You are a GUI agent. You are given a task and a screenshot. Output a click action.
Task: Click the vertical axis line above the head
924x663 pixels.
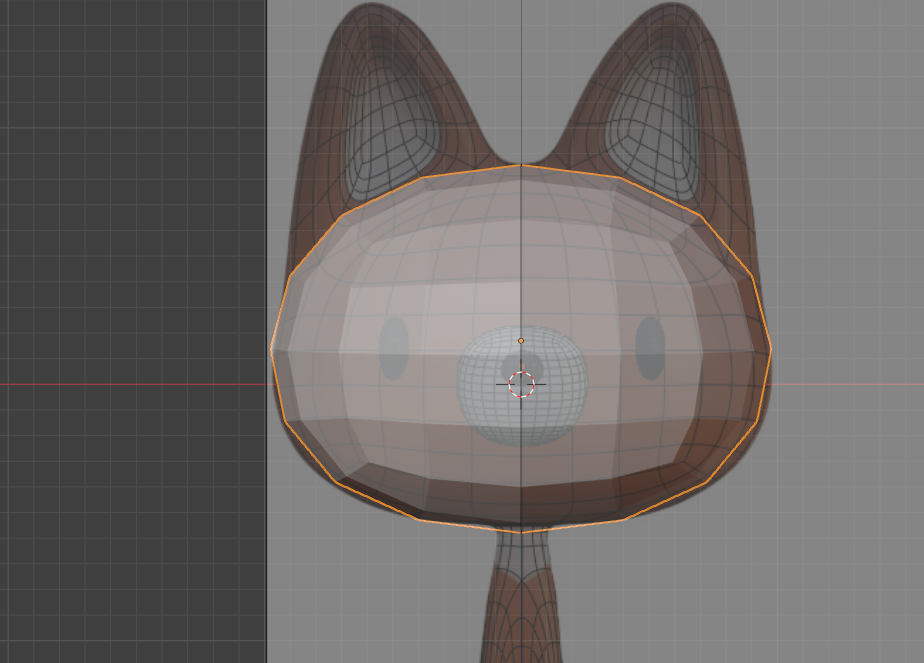click(x=521, y=80)
